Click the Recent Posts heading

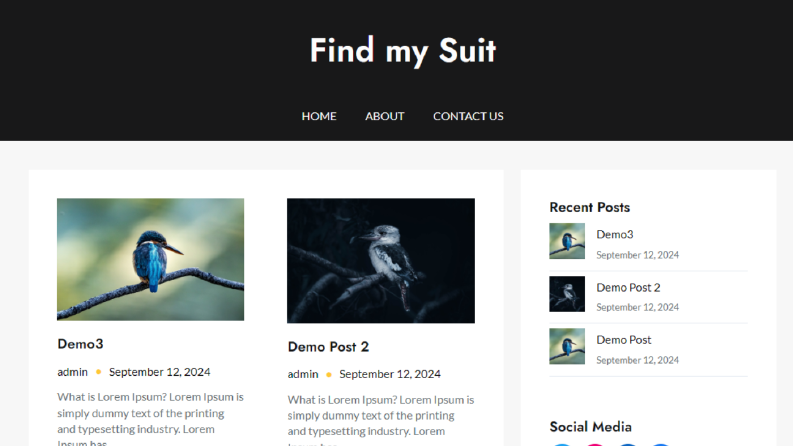(590, 207)
